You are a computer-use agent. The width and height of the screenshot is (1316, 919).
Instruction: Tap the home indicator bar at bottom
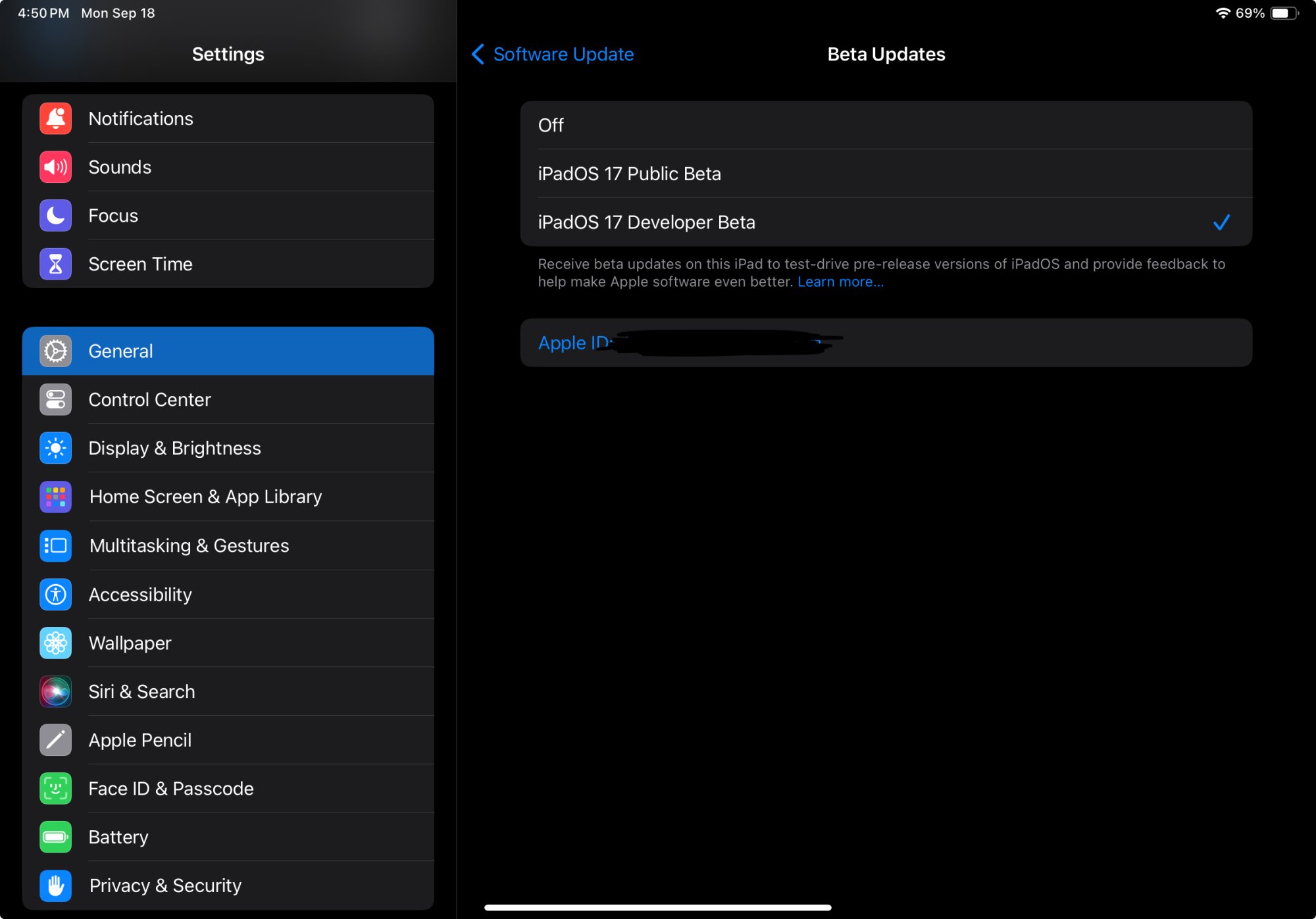tap(657, 907)
